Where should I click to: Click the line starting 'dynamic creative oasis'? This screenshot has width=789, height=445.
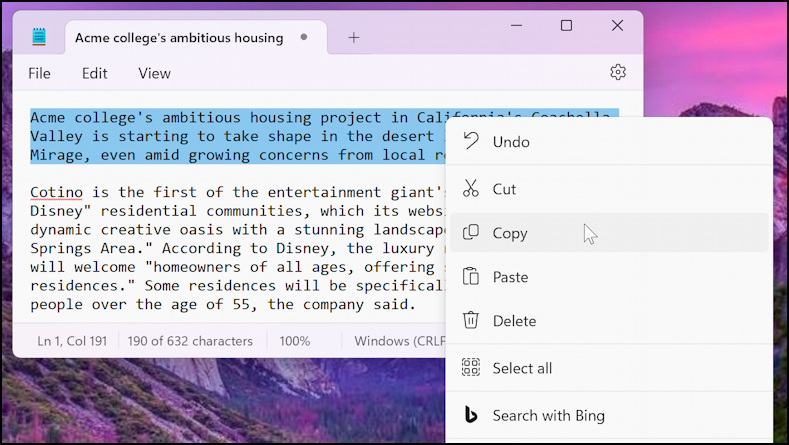[x=238, y=230]
